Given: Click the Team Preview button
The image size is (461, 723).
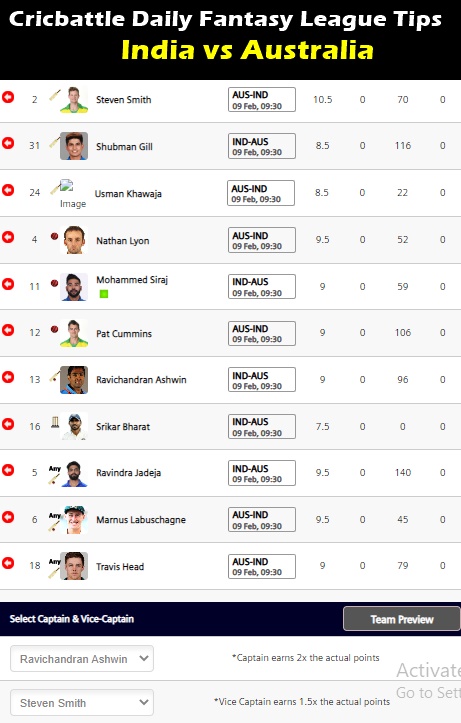Looking at the screenshot, I should [x=402, y=619].
